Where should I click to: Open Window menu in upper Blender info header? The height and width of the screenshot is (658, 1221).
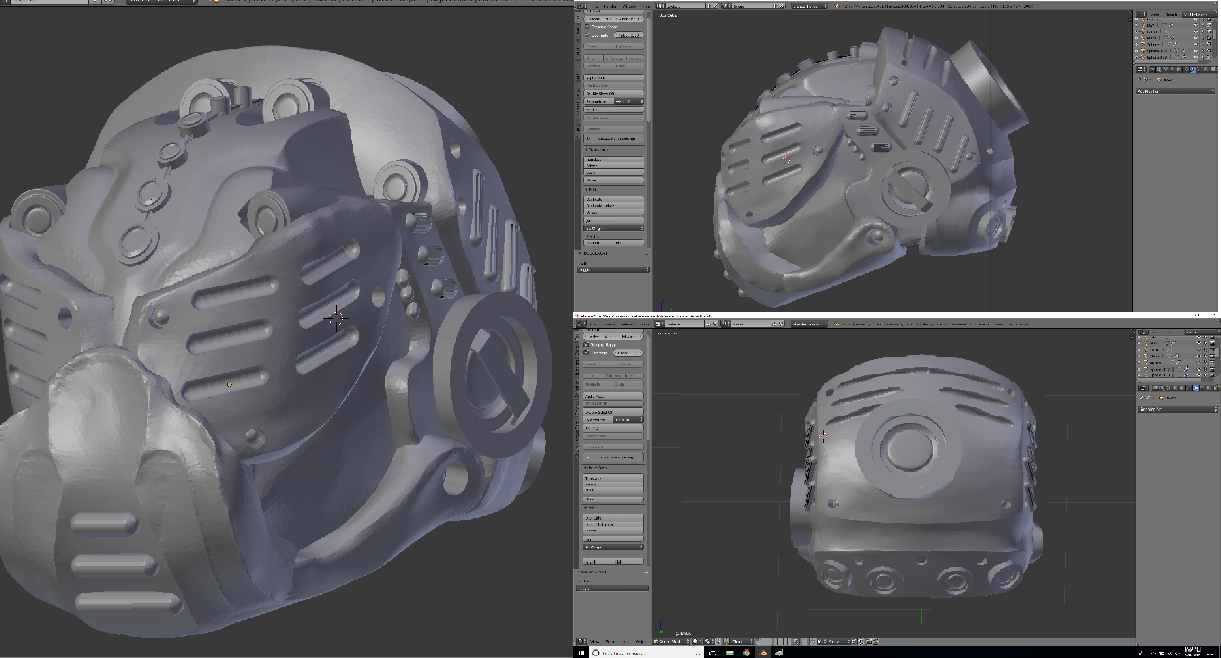click(630, 6)
